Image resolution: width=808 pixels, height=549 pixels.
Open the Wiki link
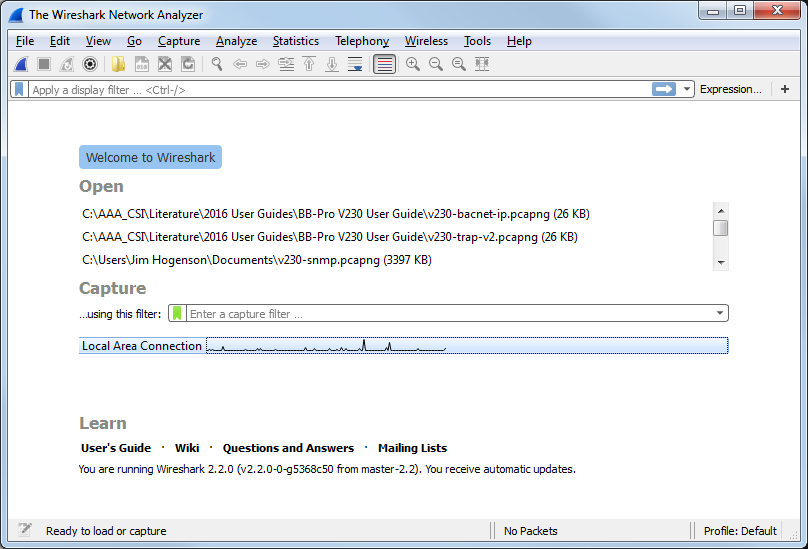coord(187,448)
